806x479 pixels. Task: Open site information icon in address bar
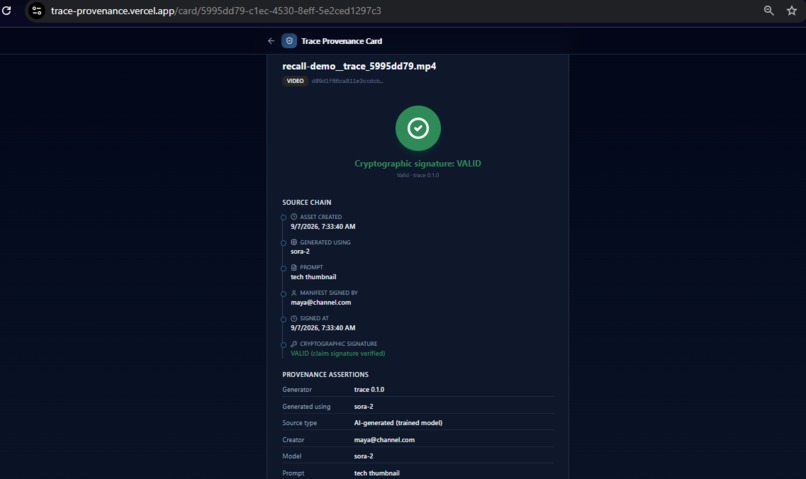pos(36,10)
